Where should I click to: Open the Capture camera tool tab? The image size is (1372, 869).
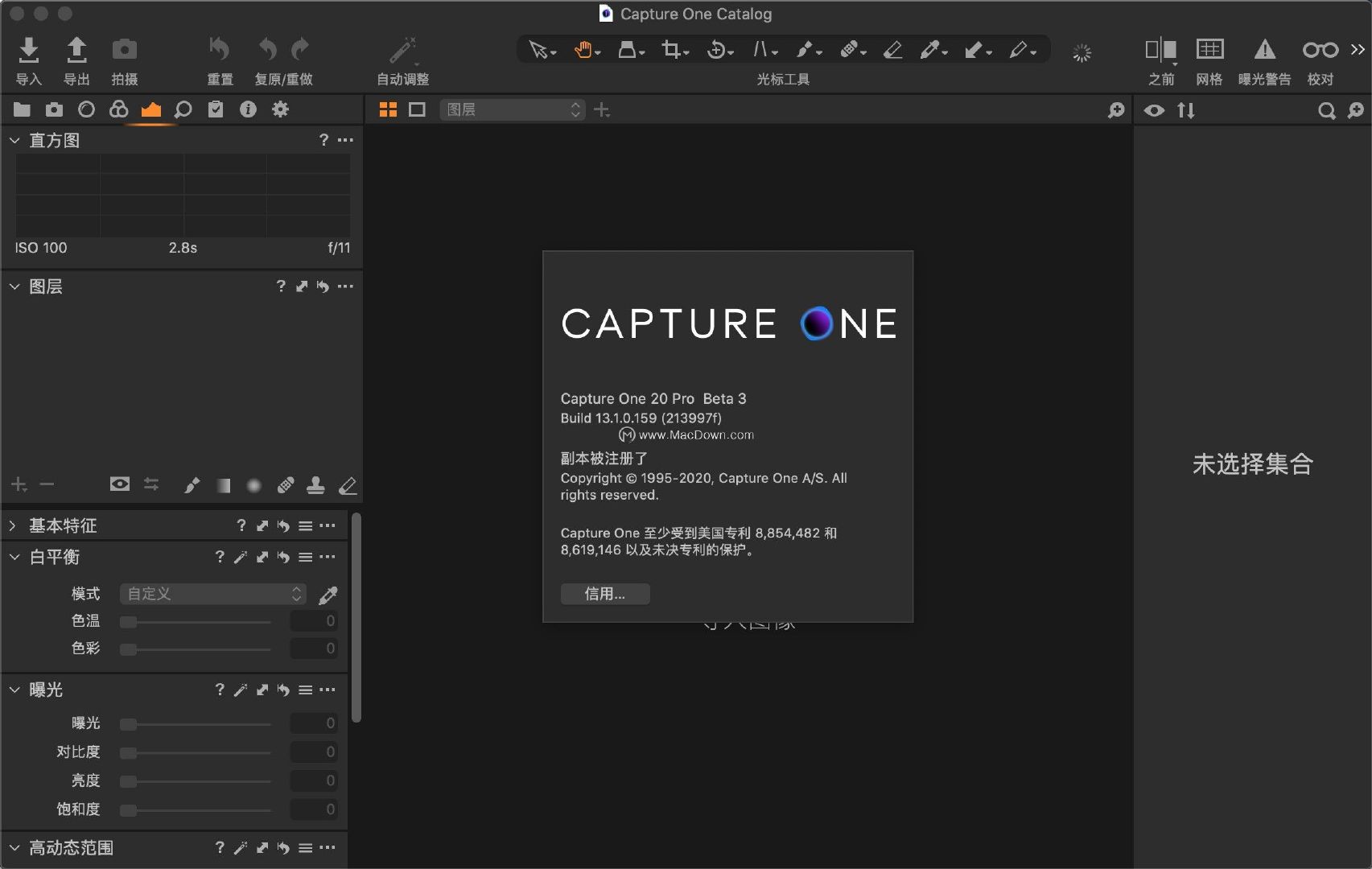click(54, 109)
